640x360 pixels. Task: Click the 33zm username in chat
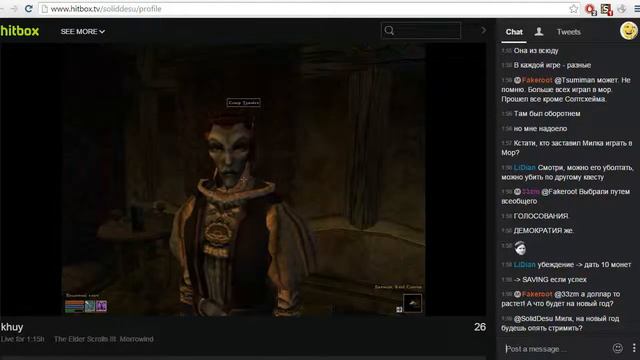point(531,191)
